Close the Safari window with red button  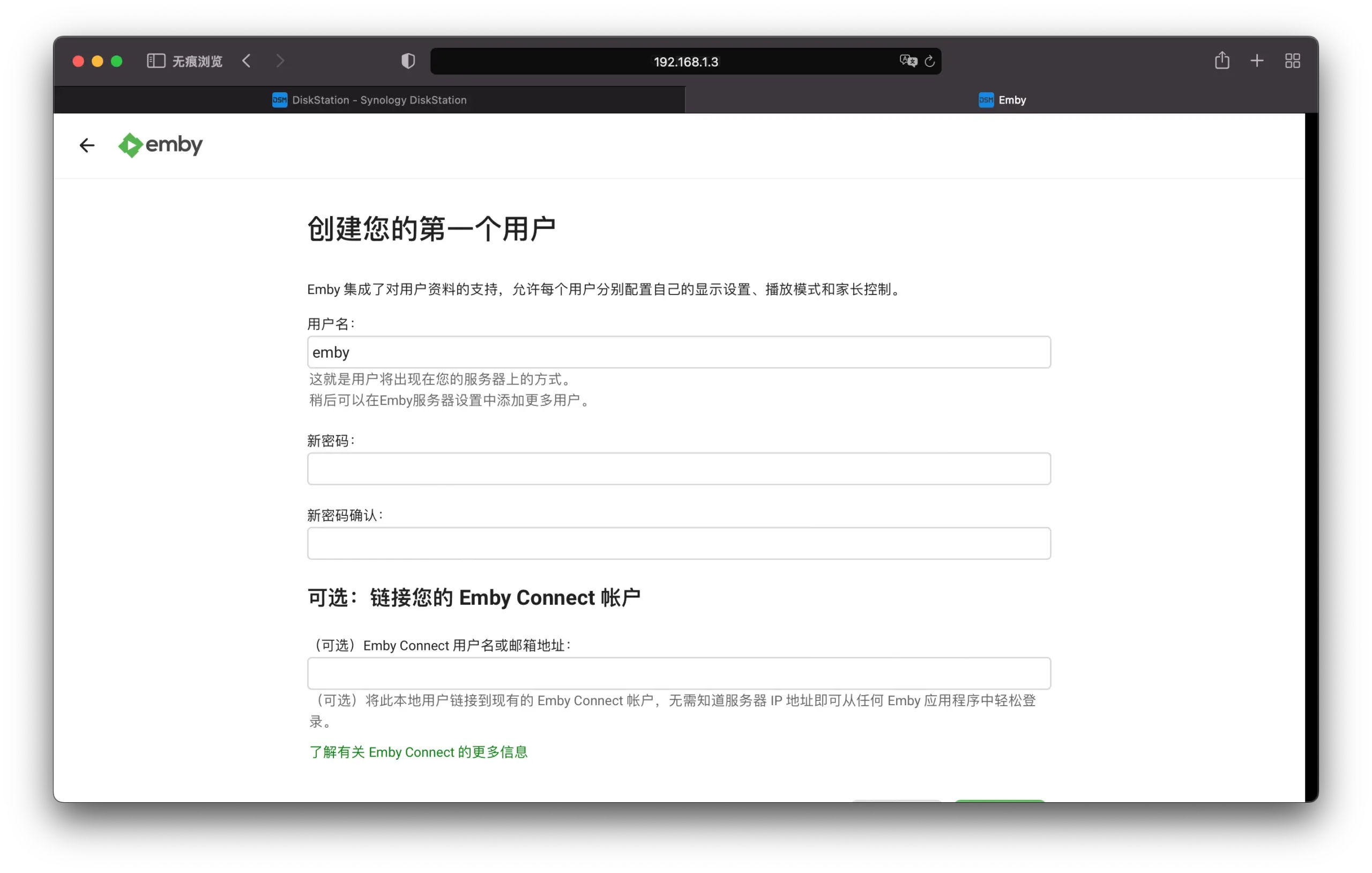[79, 61]
